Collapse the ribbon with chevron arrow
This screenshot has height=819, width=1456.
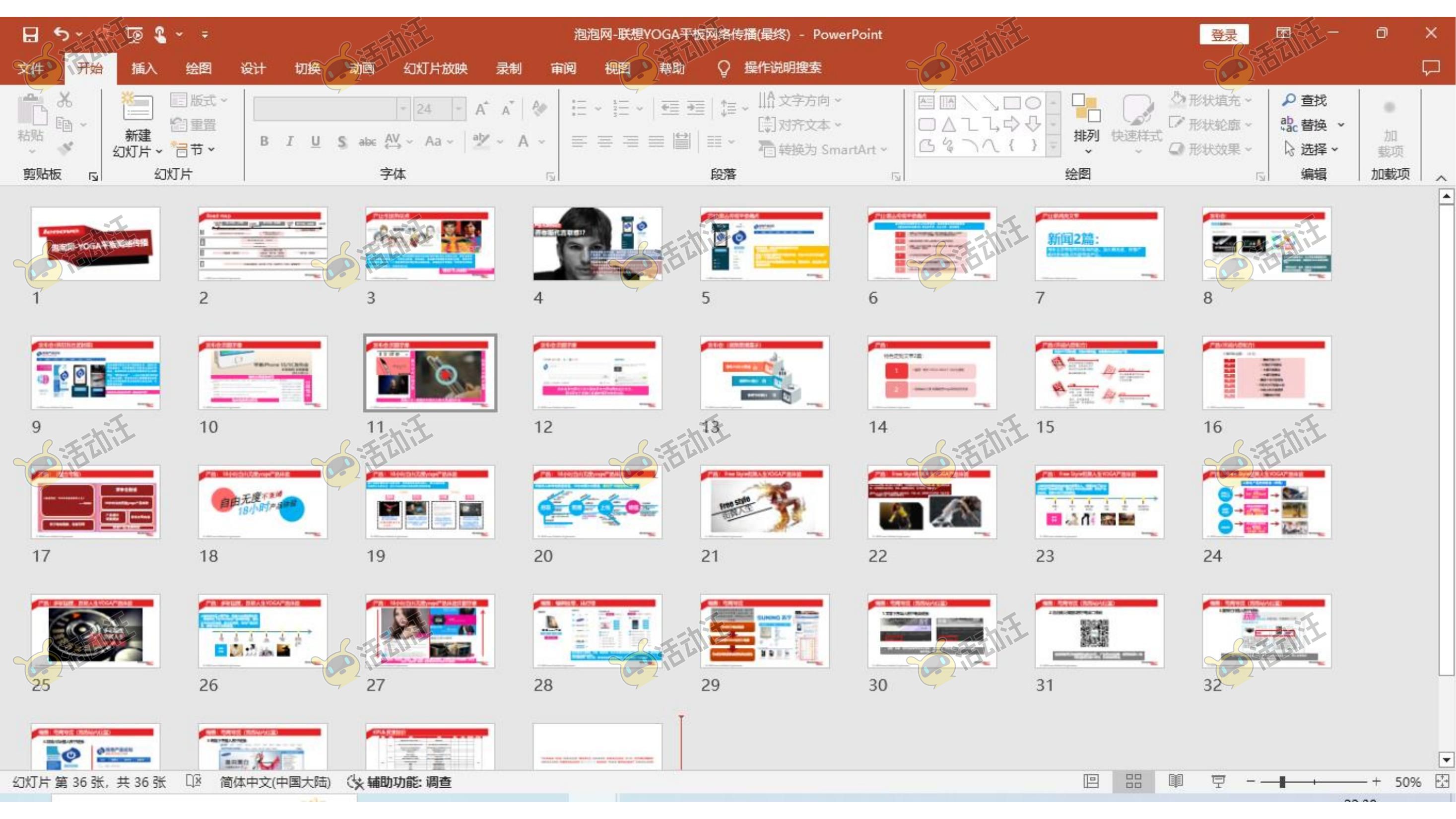click(1441, 178)
